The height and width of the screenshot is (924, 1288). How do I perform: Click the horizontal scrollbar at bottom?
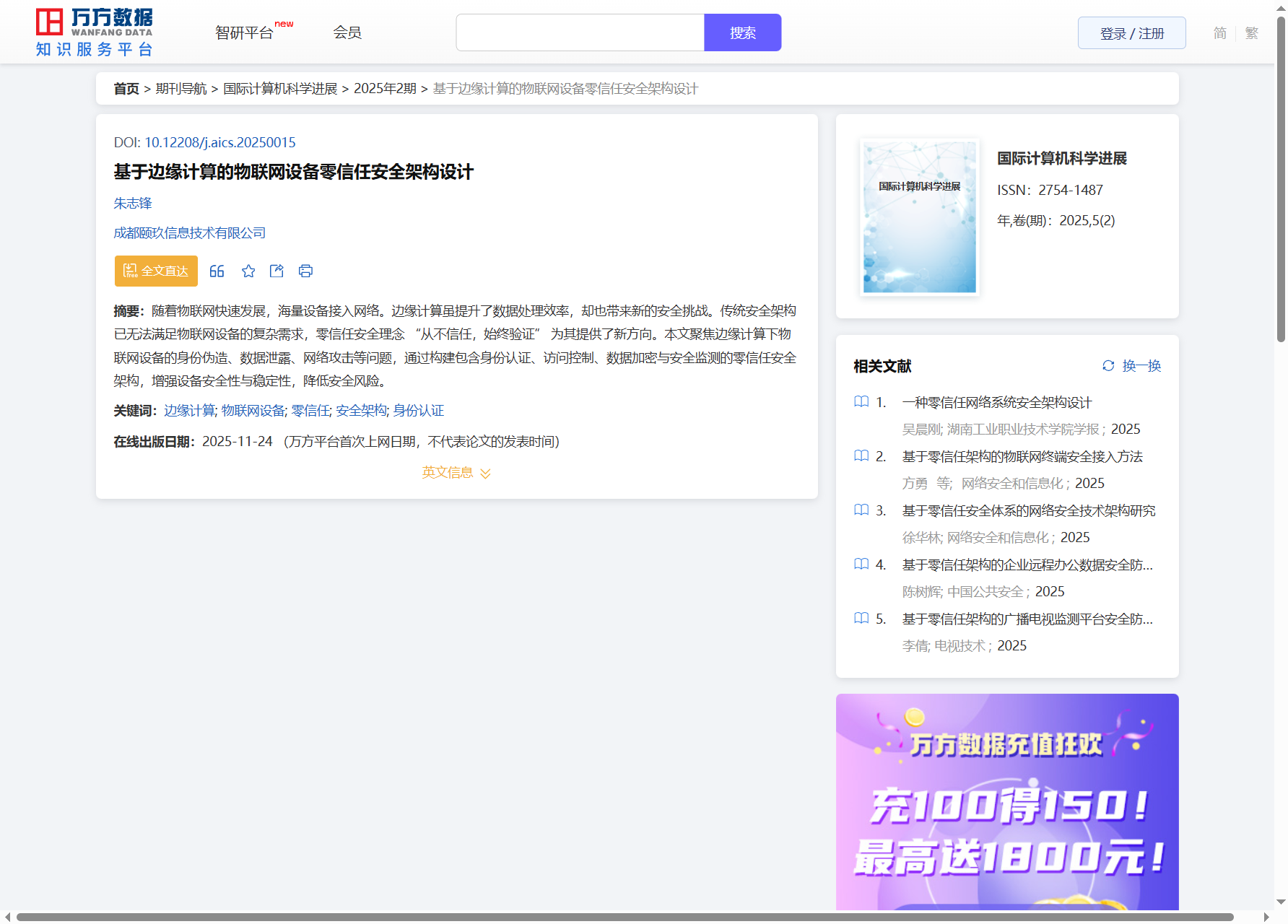(625, 918)
